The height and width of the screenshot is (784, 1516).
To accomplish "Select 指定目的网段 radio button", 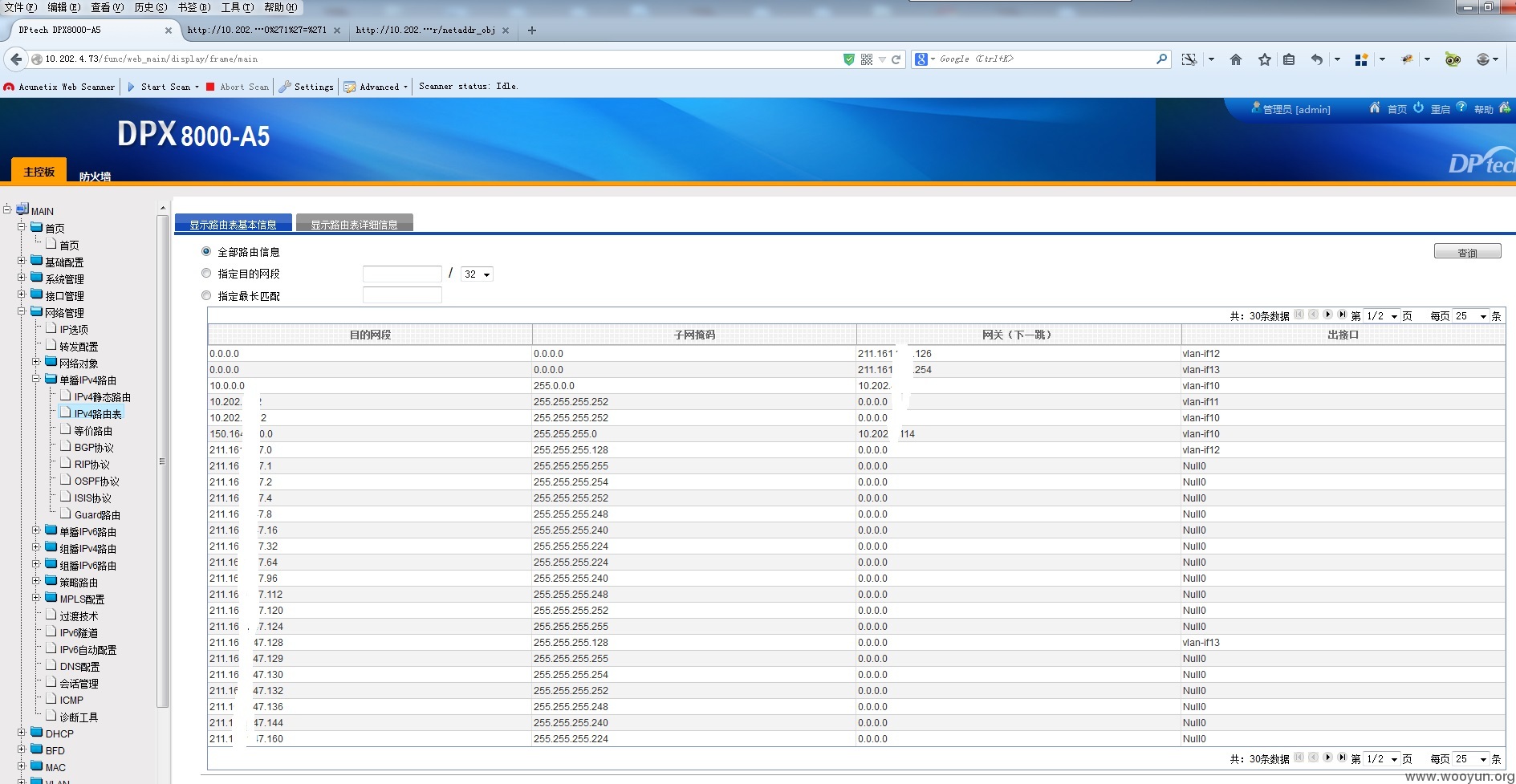I will [206, 273].
